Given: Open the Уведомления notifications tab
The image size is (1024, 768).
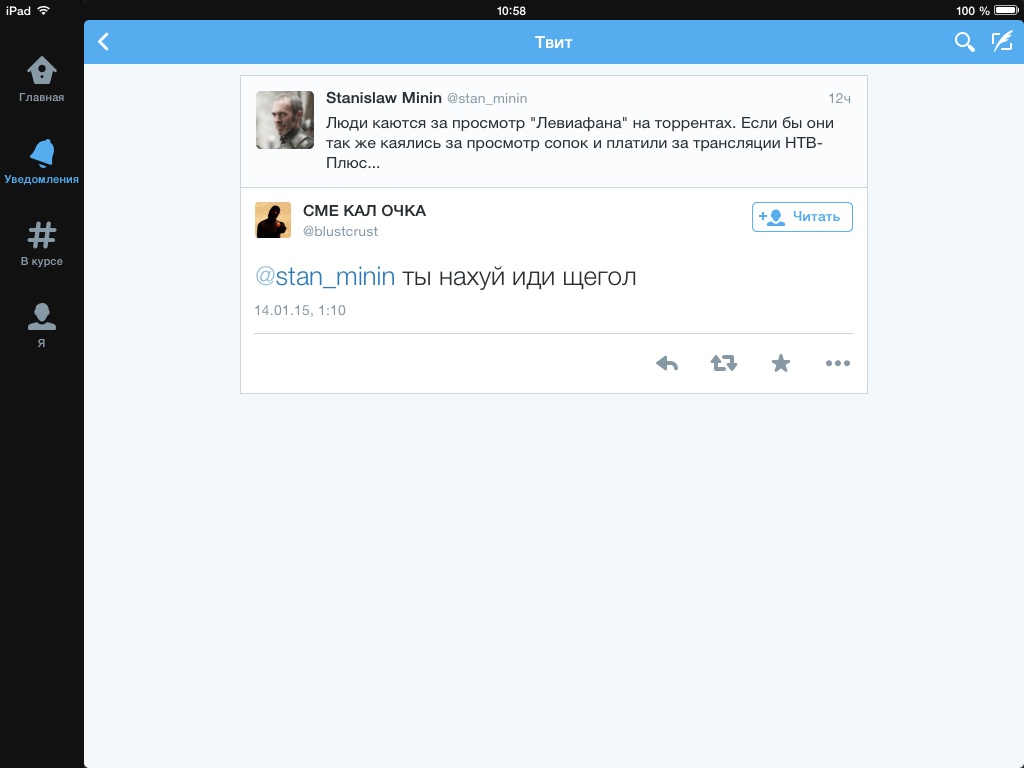Looking at the screenshot, I should (x=41, y=162).
